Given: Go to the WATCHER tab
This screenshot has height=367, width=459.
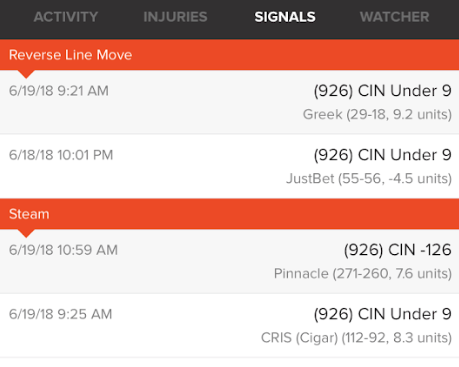Looking at the screenshot, I should tap(395, 17).
